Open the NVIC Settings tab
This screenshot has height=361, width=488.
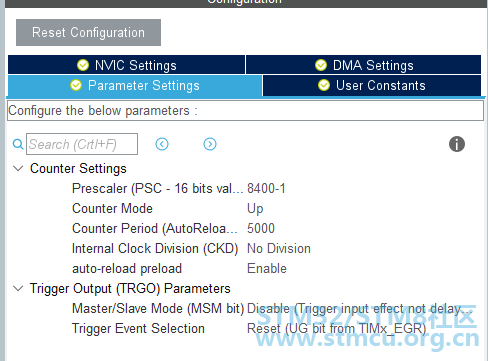pyautogui.click(x=126, y=65)
